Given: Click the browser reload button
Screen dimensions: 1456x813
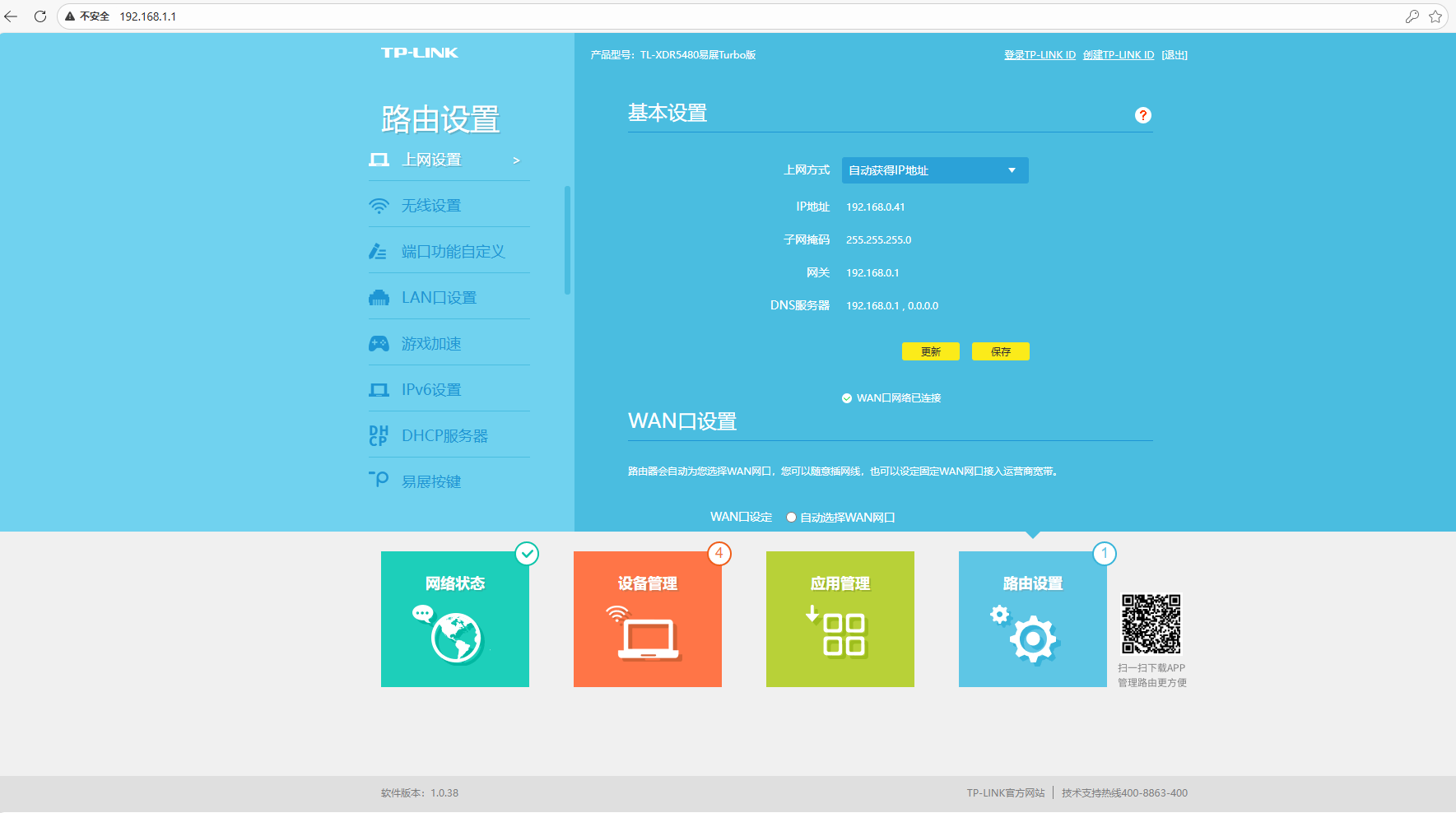Looking at the screenshot, I should tap(40, 16).
